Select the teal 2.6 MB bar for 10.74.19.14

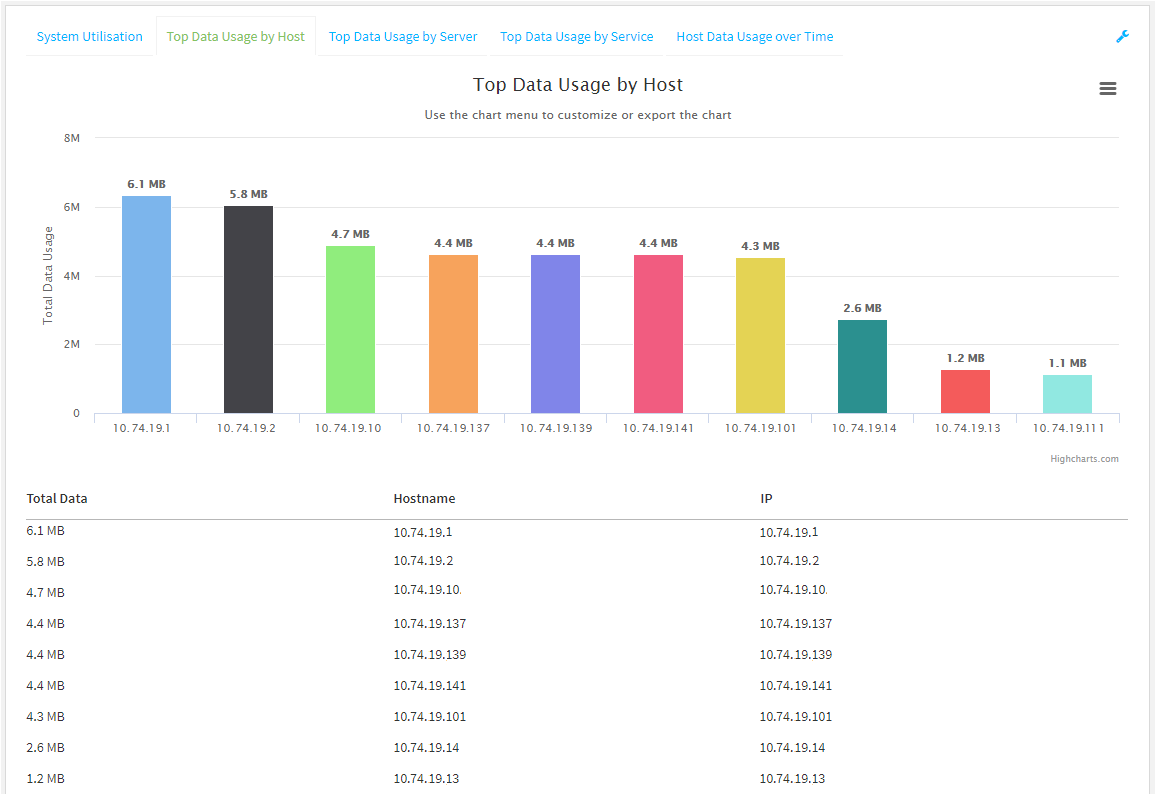click(862, 365)
